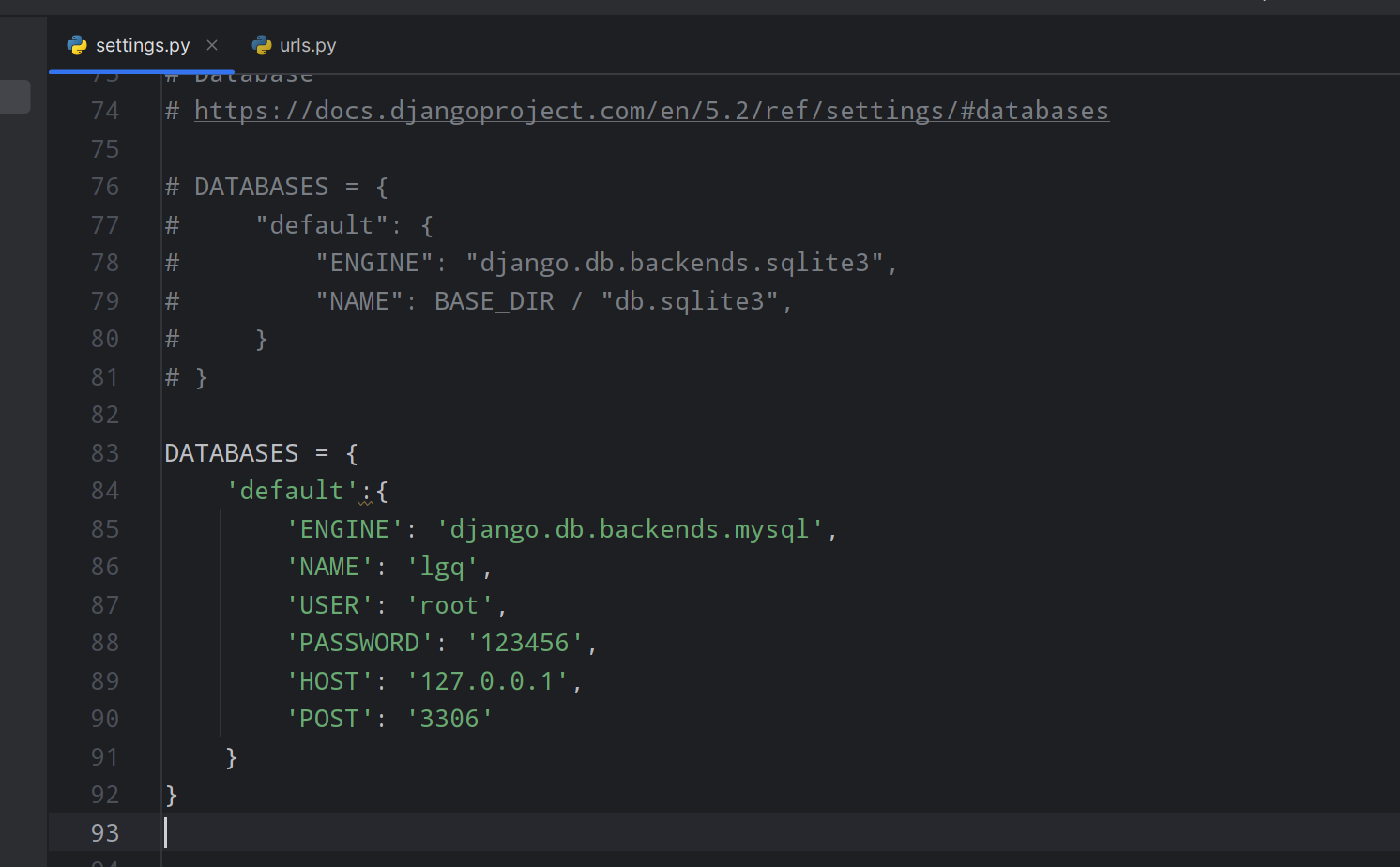Click the '127.0.0.1' host value
Viewport: 1400px width, 867px height.
click(487, 681)
